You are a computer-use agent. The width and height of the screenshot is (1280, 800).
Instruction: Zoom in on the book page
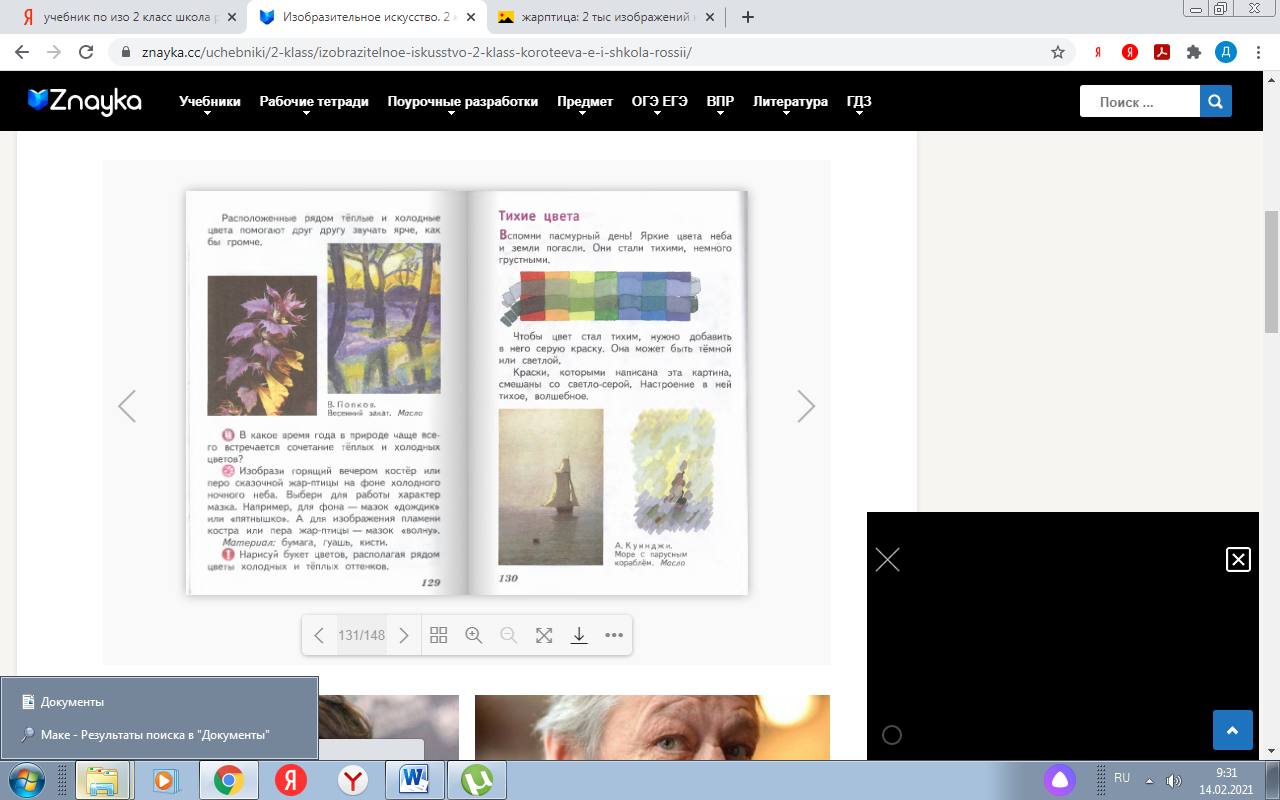tap(474, 635)
